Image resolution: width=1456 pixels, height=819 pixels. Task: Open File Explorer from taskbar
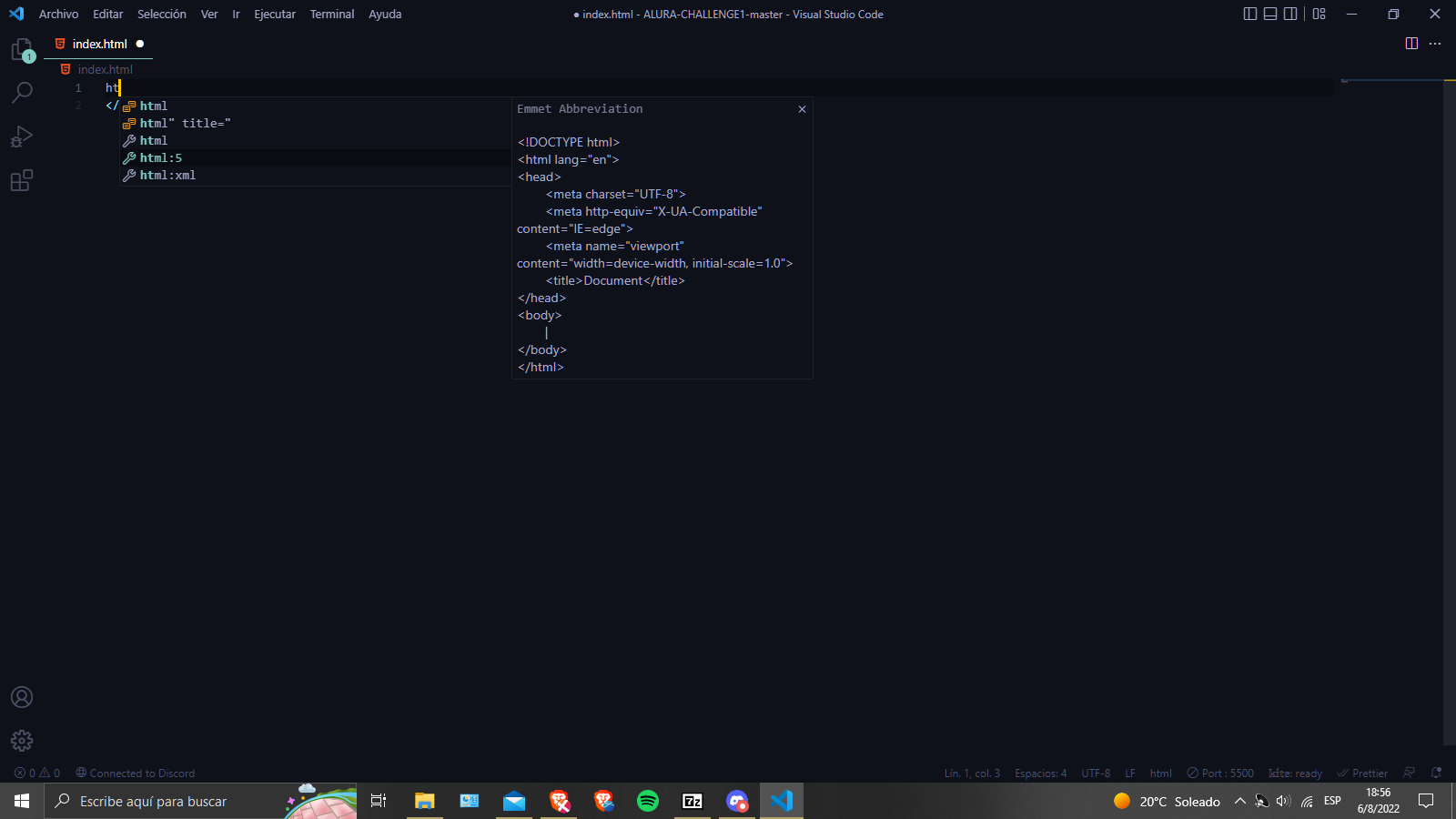[x=424, y=801]
